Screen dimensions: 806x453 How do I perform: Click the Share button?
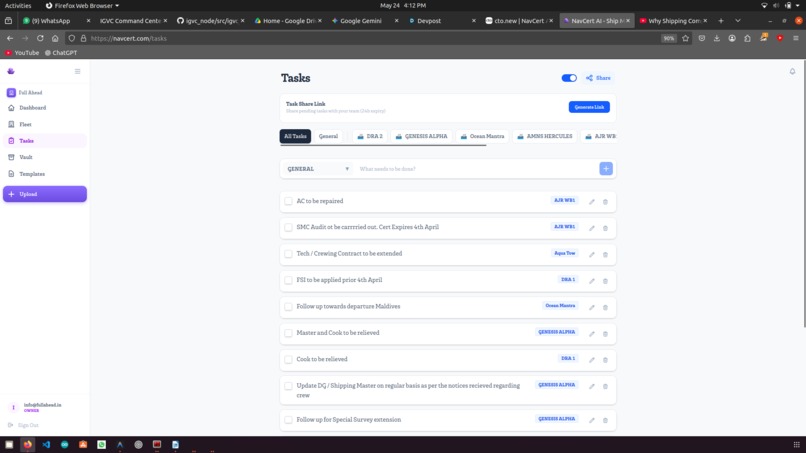(598, 78)
